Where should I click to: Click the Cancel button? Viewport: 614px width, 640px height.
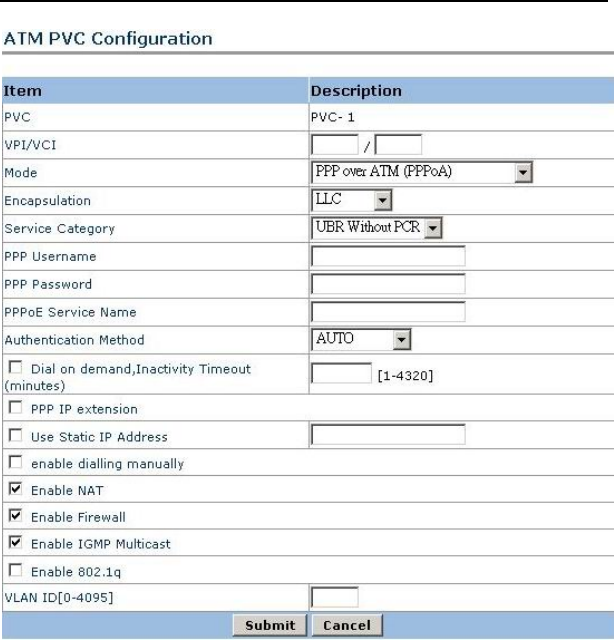(x=346, y=625)
